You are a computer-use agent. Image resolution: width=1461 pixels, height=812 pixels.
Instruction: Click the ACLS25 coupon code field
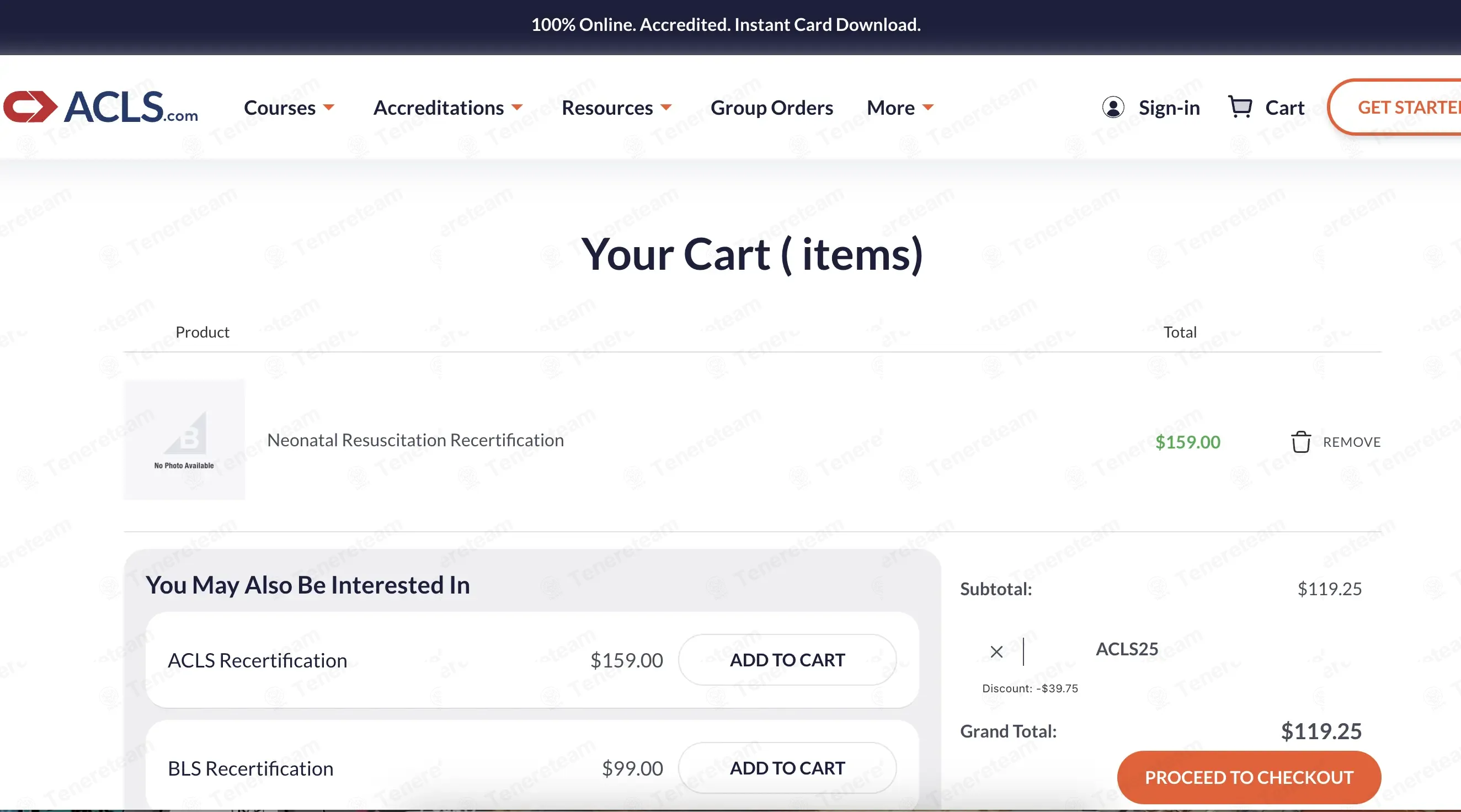tap(1191, 650)
